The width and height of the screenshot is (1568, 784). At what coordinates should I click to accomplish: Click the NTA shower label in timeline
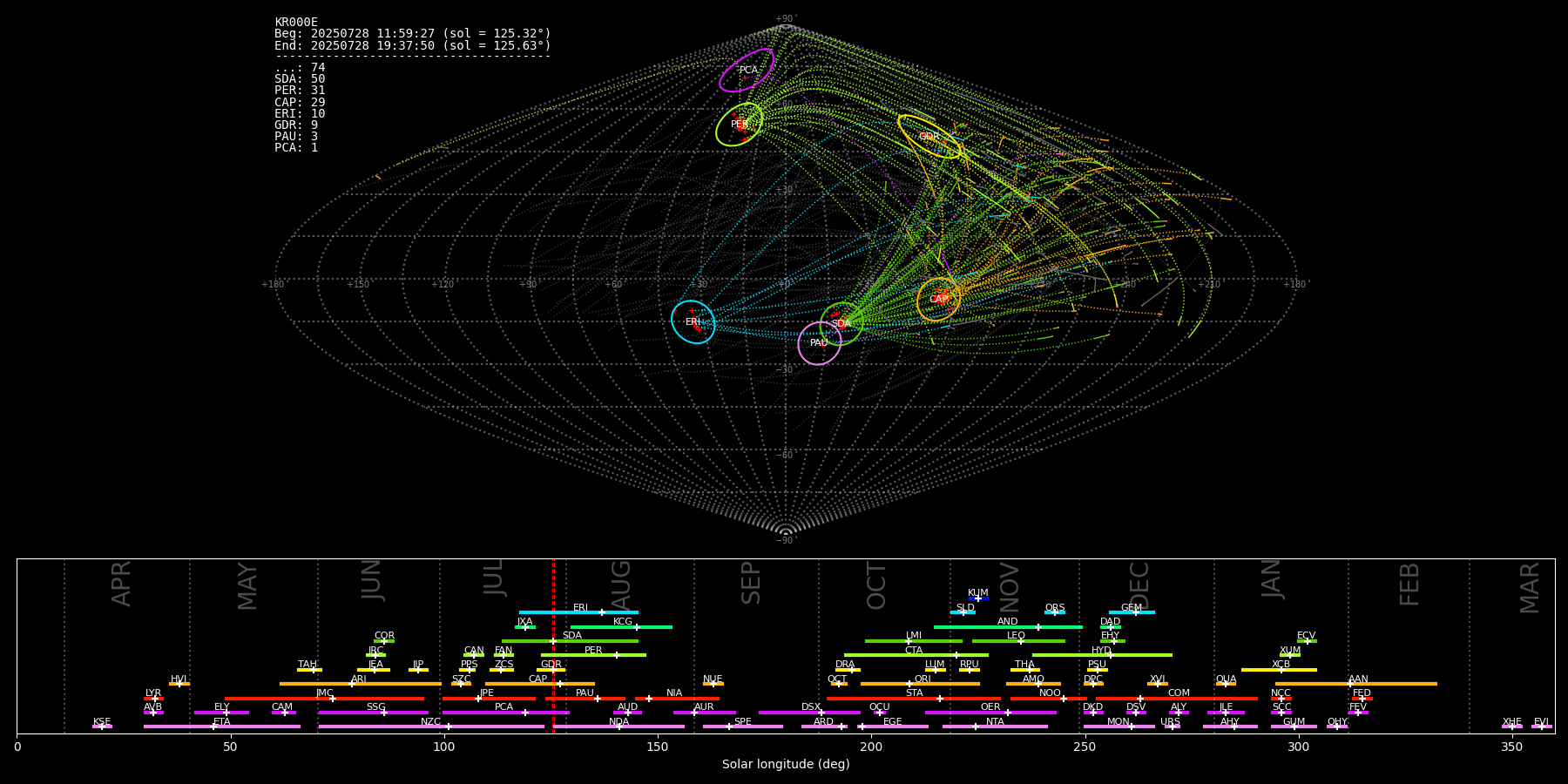995,722
